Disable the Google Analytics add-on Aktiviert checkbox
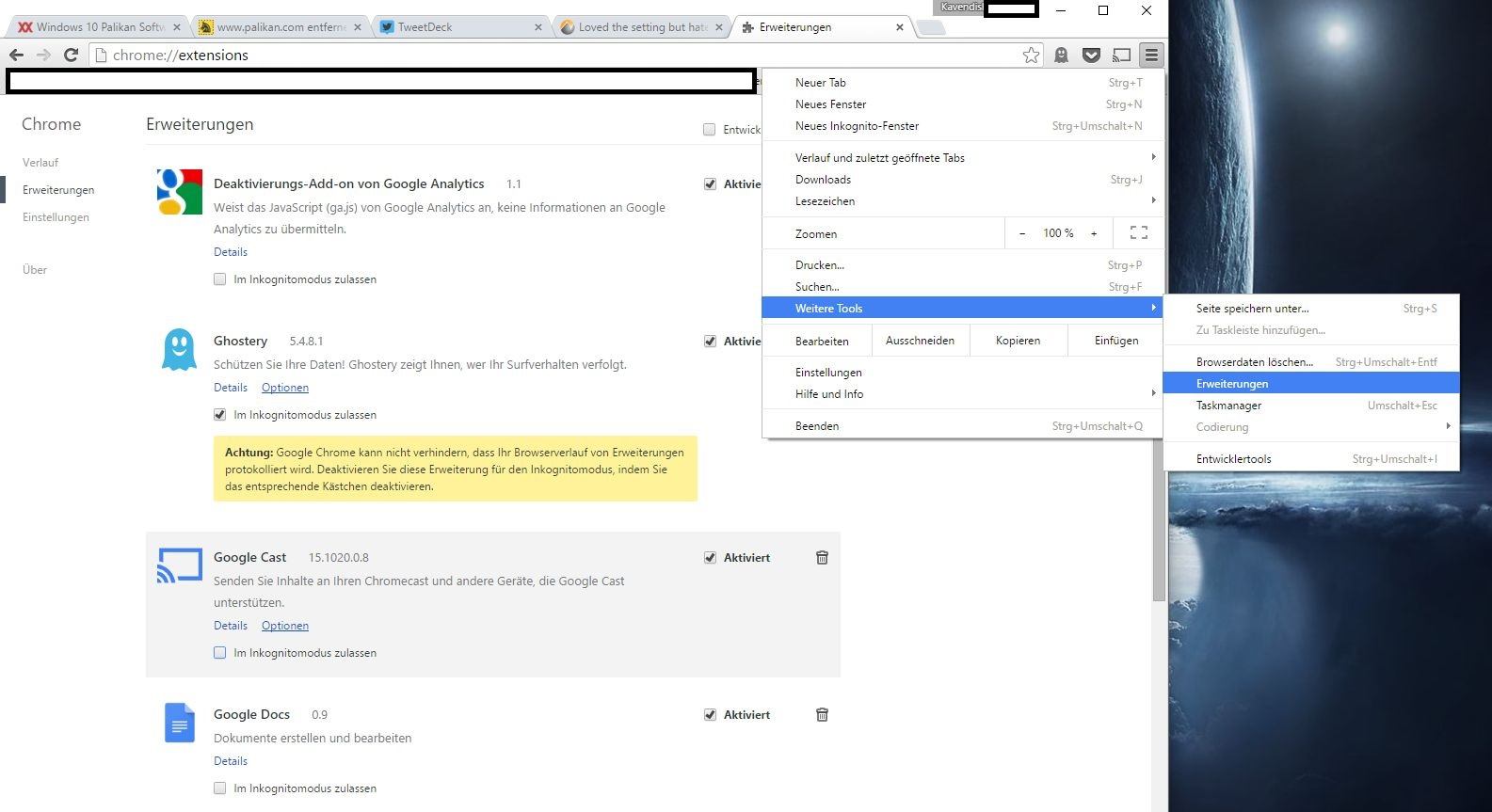Viewport: 1492px width, 812px height. tap(710, 184)
